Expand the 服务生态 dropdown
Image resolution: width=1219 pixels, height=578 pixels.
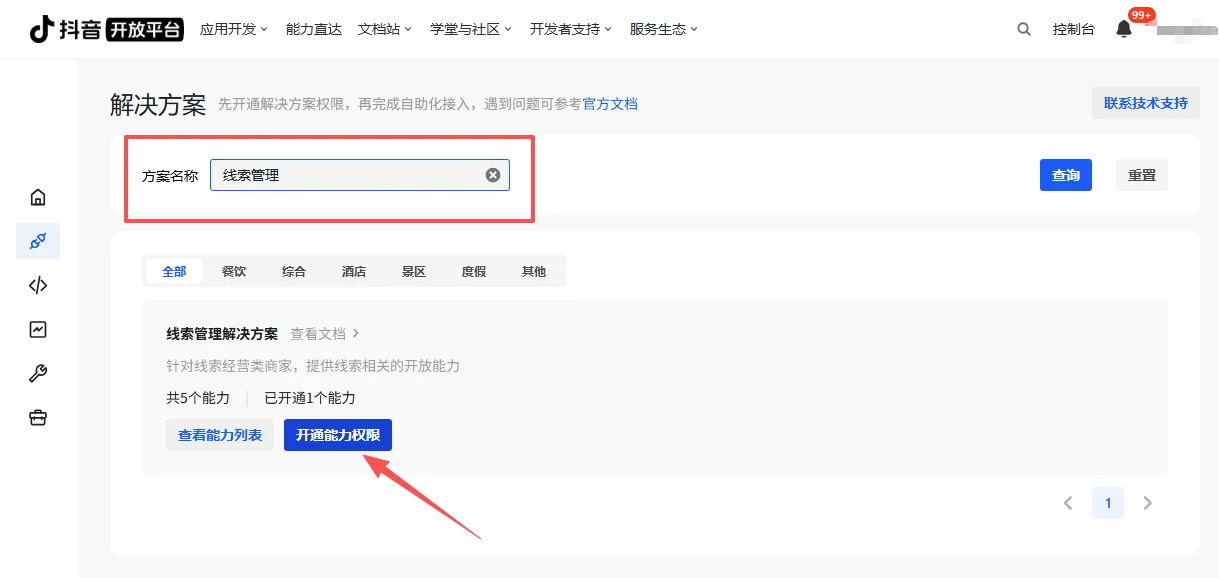coord(664,29)
